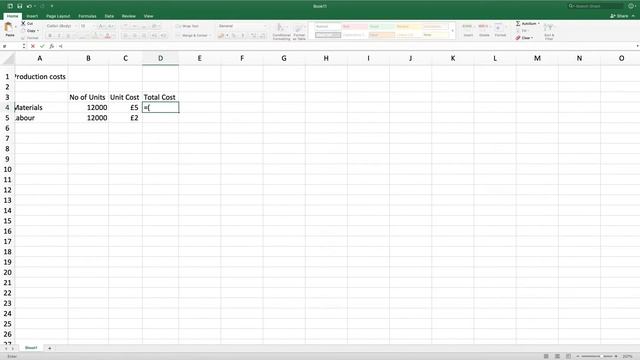Toggle Italic formatting
Image resolution: width=640 pixels, height=360 pixels.
(x=59, y=36)
